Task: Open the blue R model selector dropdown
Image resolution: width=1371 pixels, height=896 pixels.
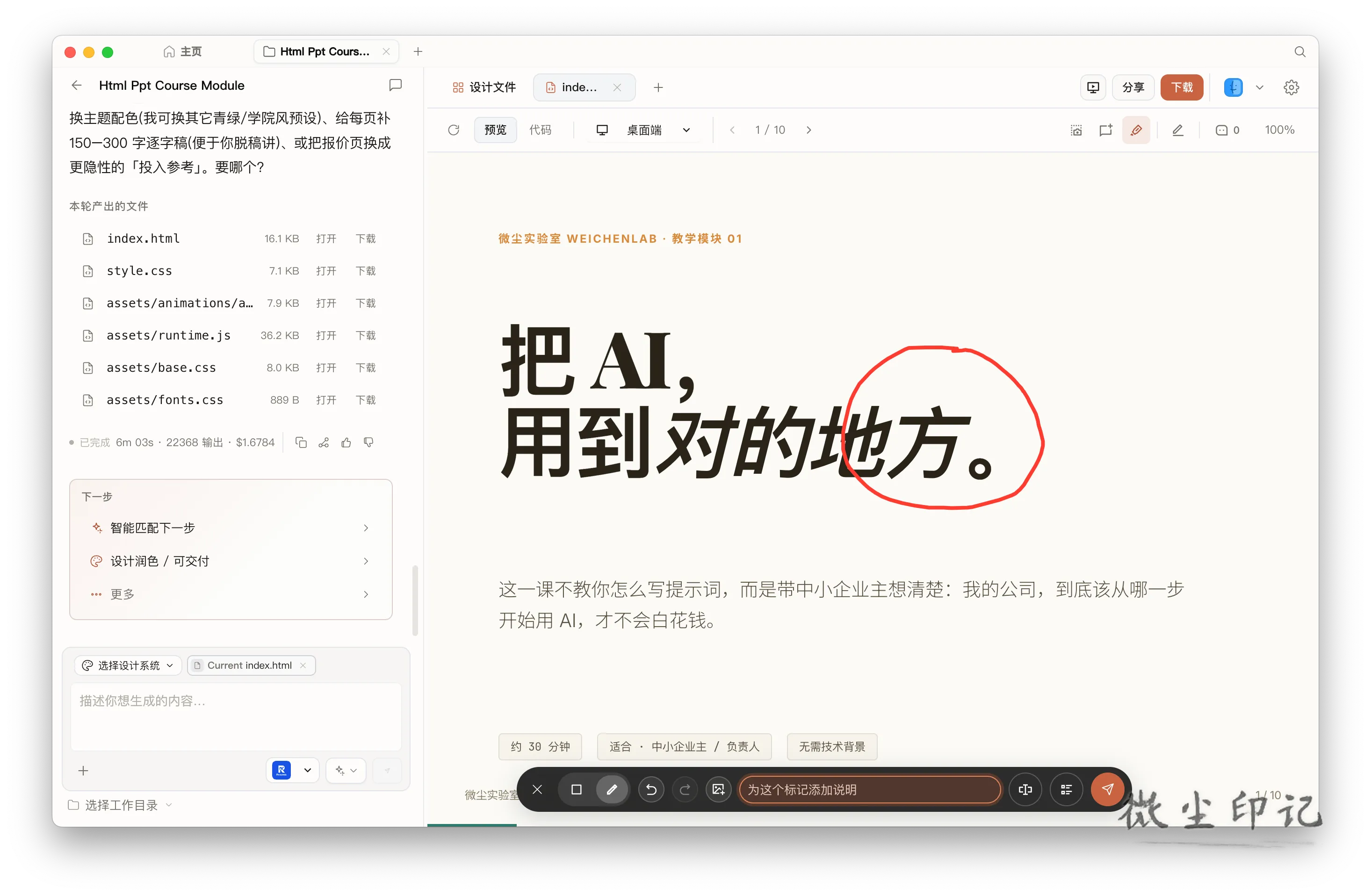Action: (x=293, y=771)
